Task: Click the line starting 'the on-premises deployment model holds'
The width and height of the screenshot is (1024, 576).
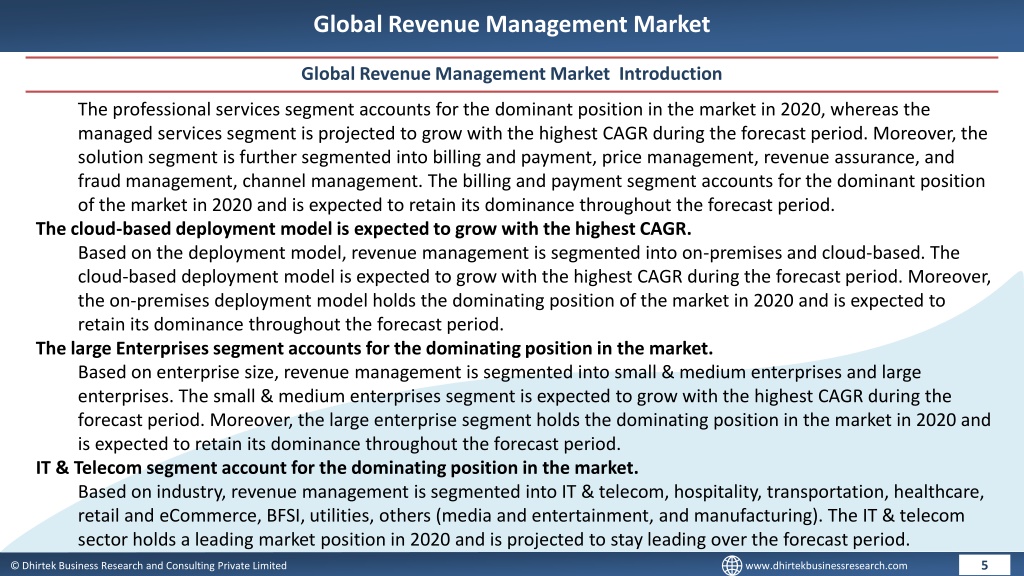Action: pos(511,301)
